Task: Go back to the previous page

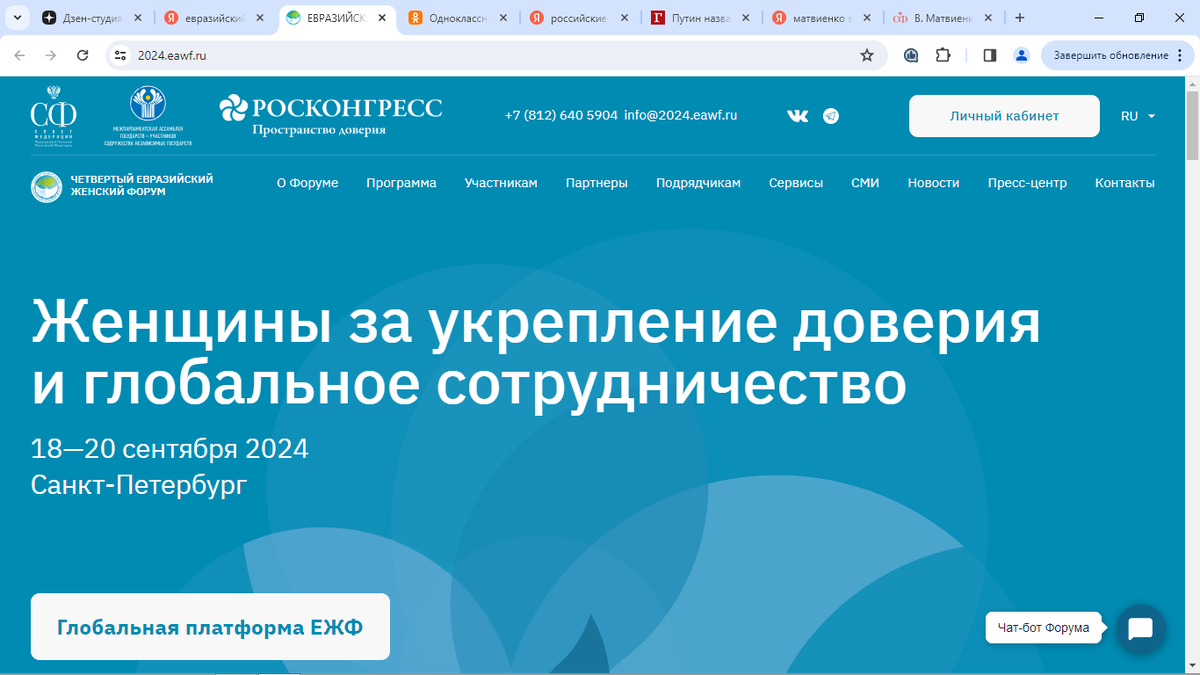Action: pos(19,55)
